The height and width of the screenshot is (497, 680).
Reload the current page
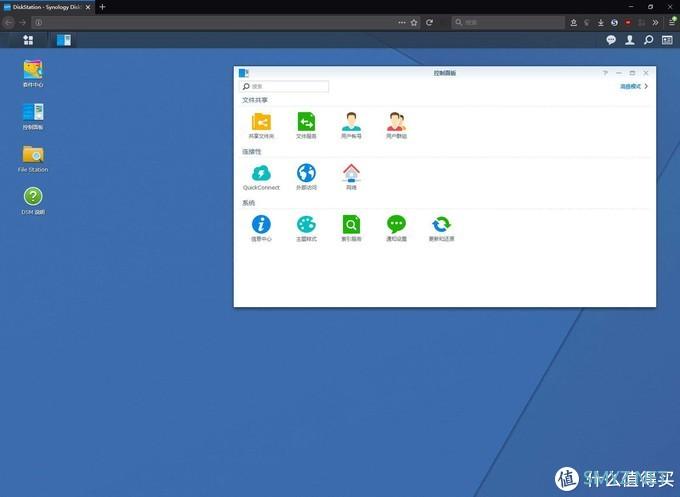pos(429,22)
